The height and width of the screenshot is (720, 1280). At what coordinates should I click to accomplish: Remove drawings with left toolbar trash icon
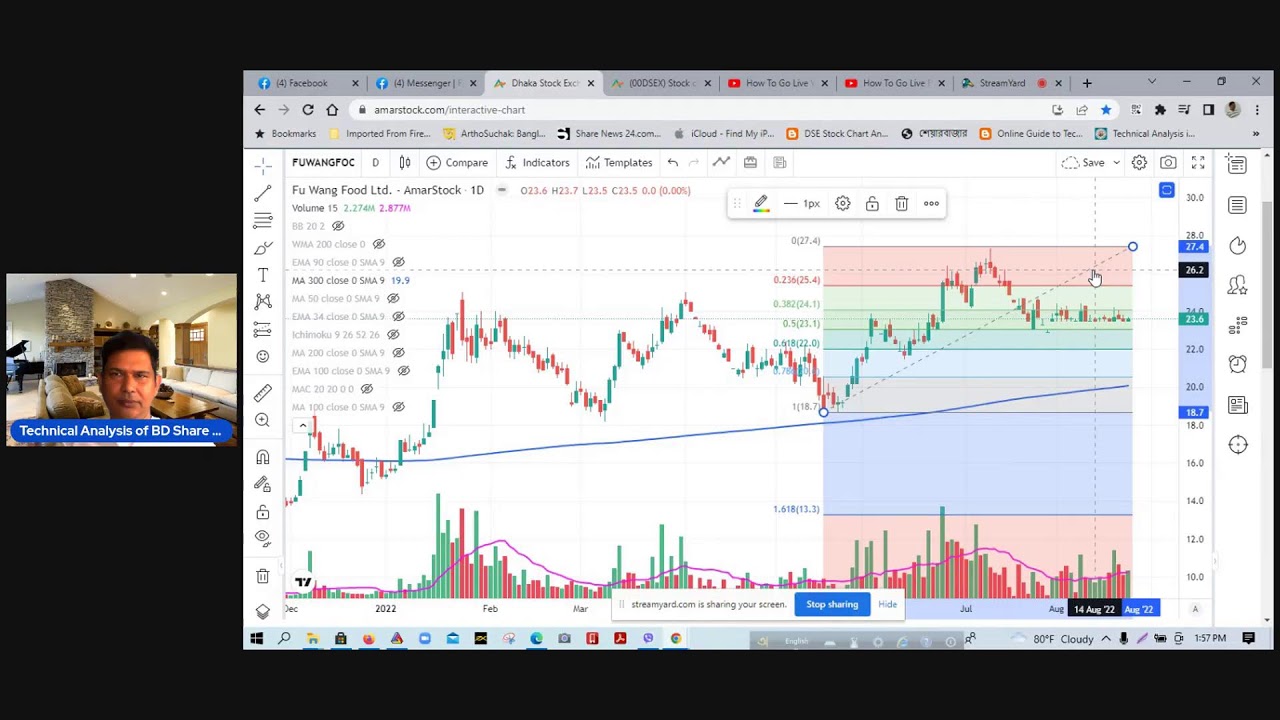263,576
